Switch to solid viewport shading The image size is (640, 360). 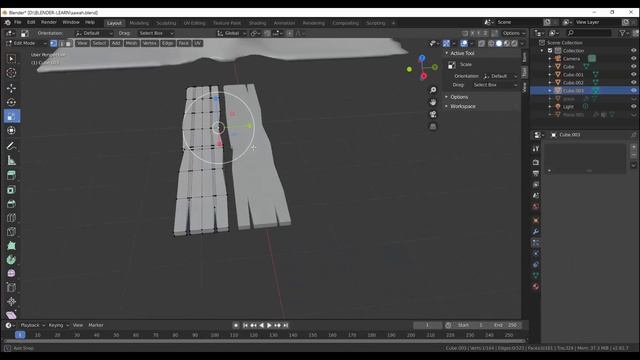pos(499,43)
